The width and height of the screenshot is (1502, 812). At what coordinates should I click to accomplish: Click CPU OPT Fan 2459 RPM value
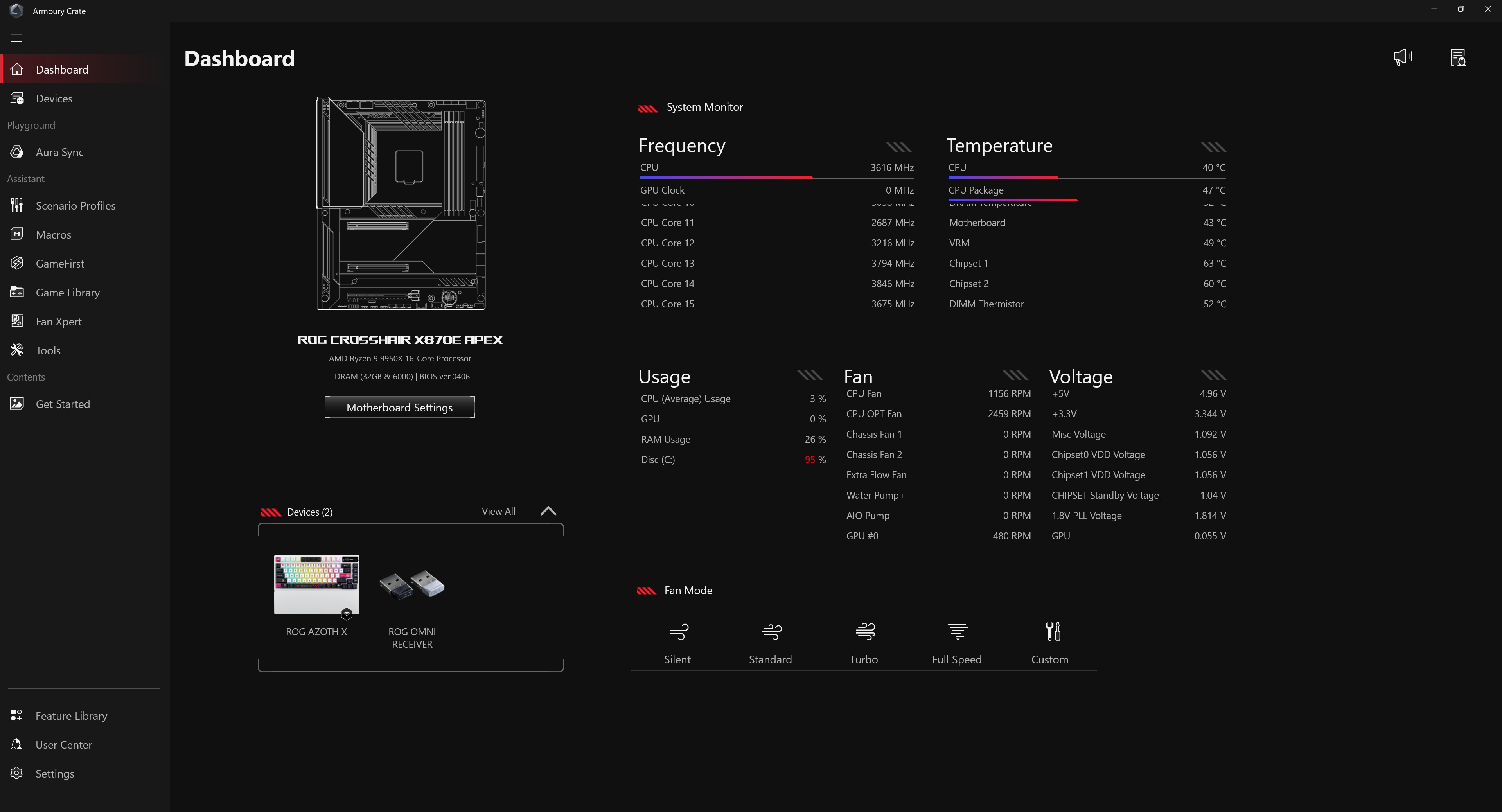[x=1009, y=414]
